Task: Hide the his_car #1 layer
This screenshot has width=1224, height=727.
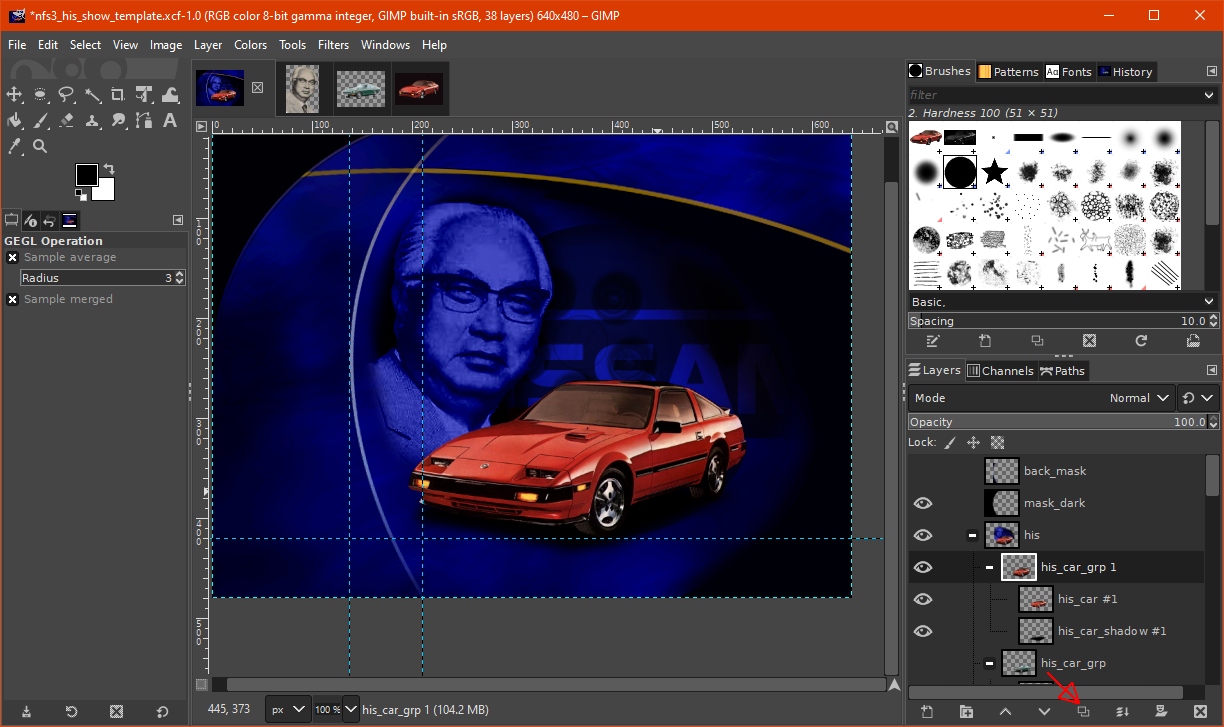Action: [923, 599]
